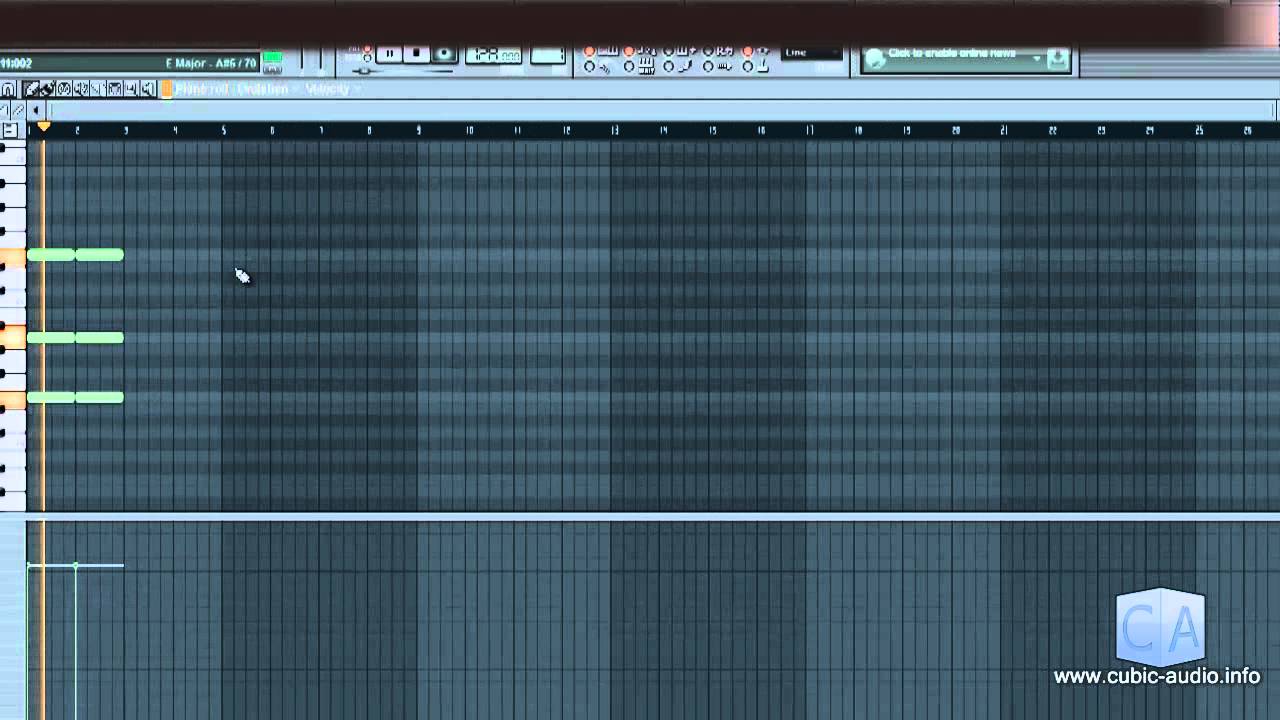Toggle fifth top-row lit recording option
This screenshot has width=1280, height=720.
tap(748, 51)
